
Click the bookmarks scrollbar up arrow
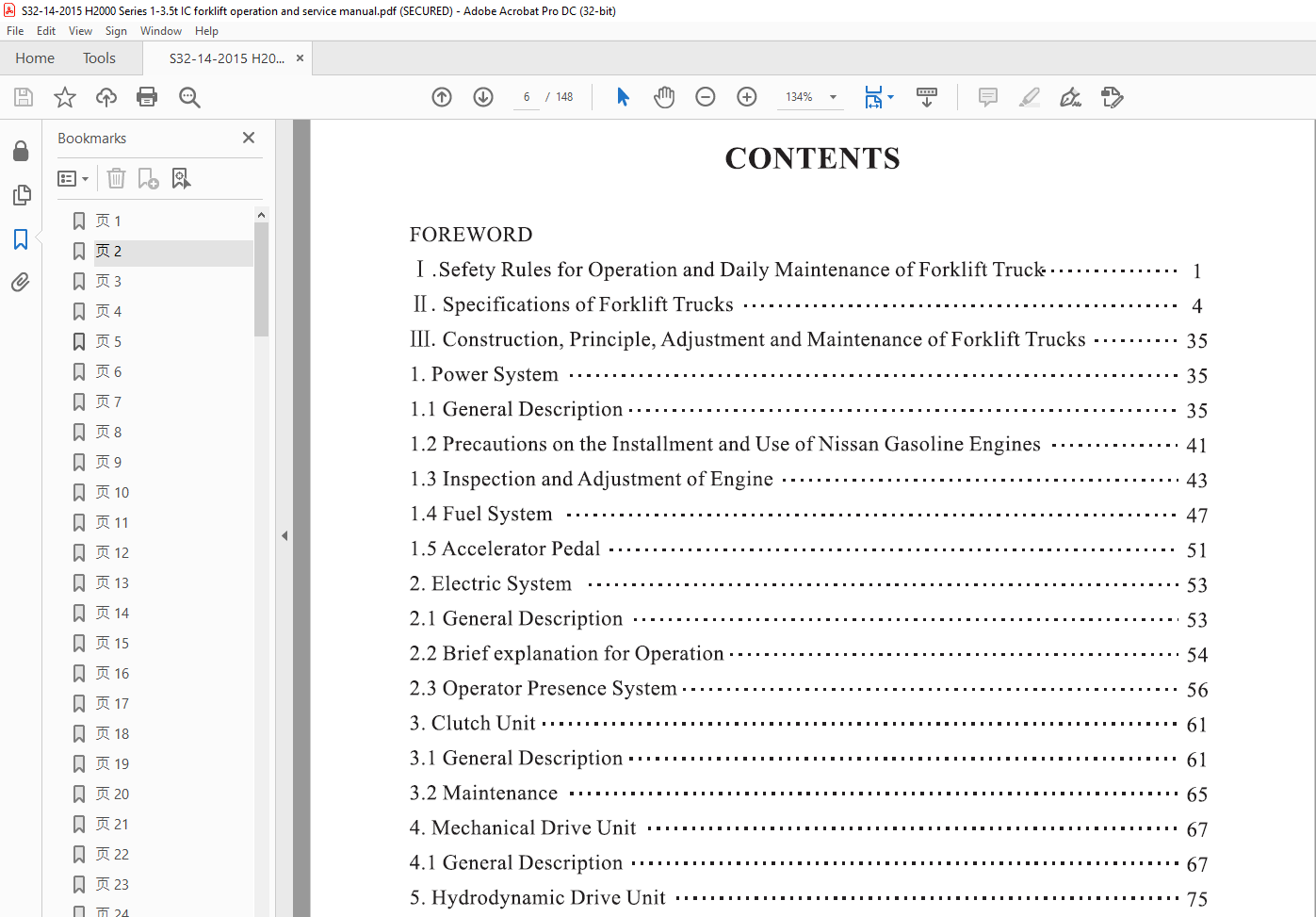pos(261,215)
